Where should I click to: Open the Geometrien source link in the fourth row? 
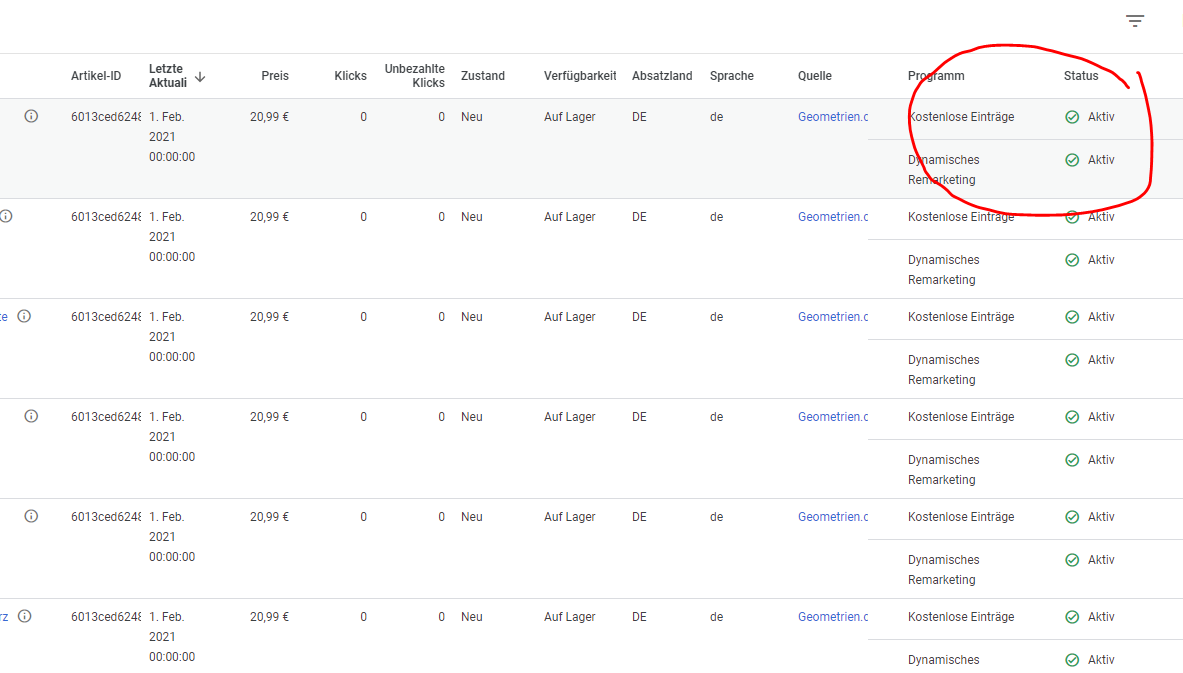[x=832, y=417]
